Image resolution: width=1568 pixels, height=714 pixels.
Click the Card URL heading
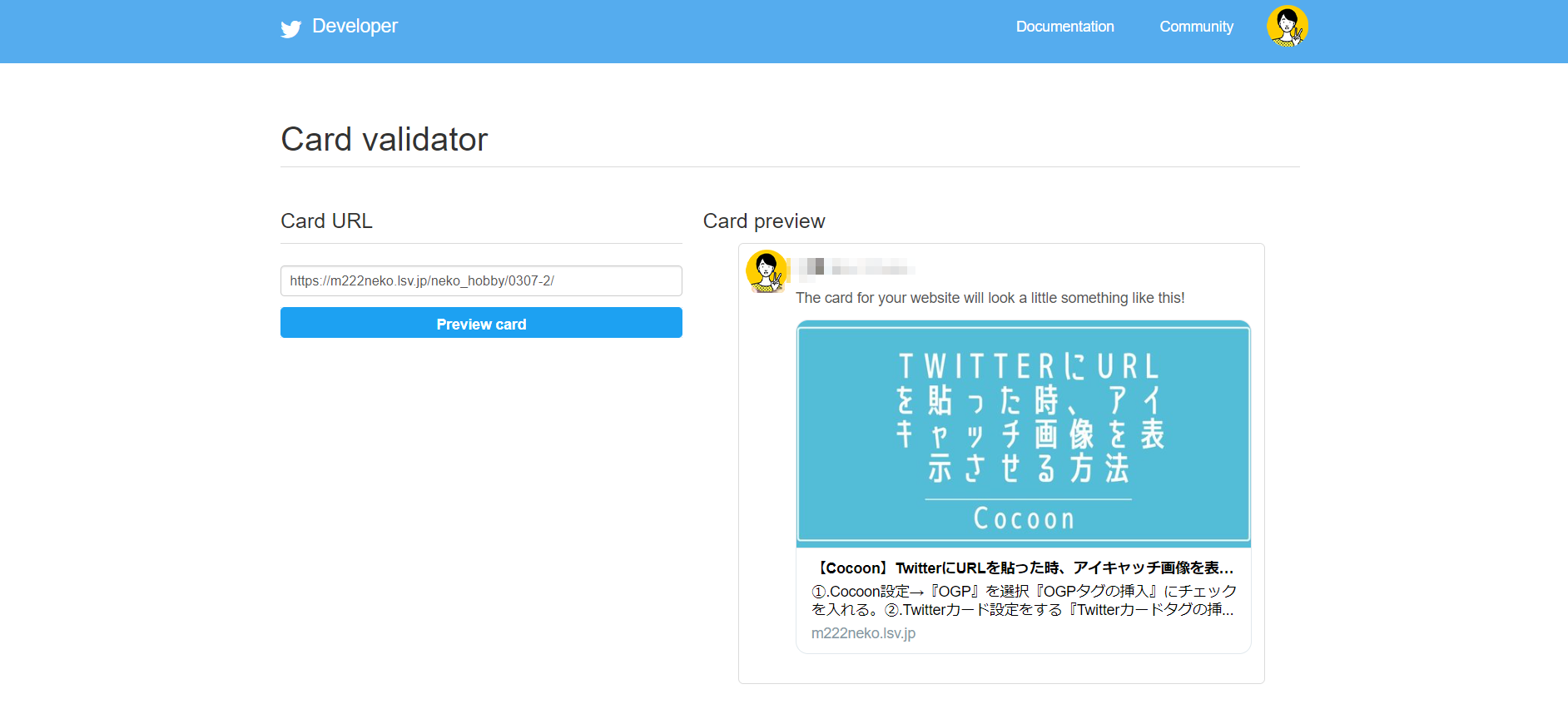(x=326, y=221)
